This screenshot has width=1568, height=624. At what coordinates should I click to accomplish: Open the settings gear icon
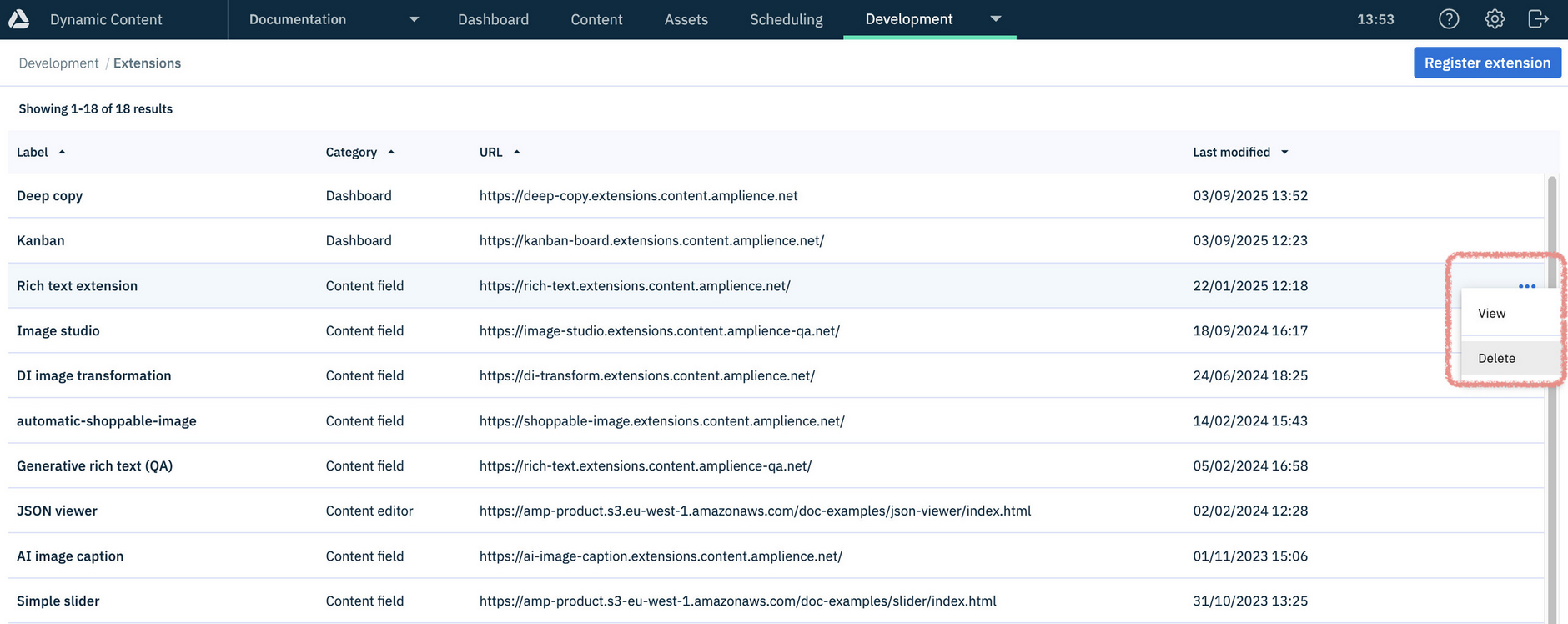[1495, 19]
